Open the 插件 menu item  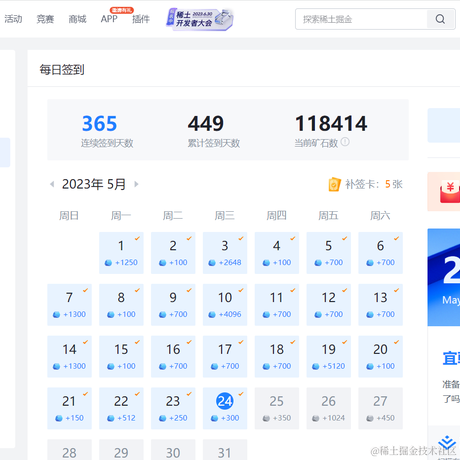(x=141, y=19)
